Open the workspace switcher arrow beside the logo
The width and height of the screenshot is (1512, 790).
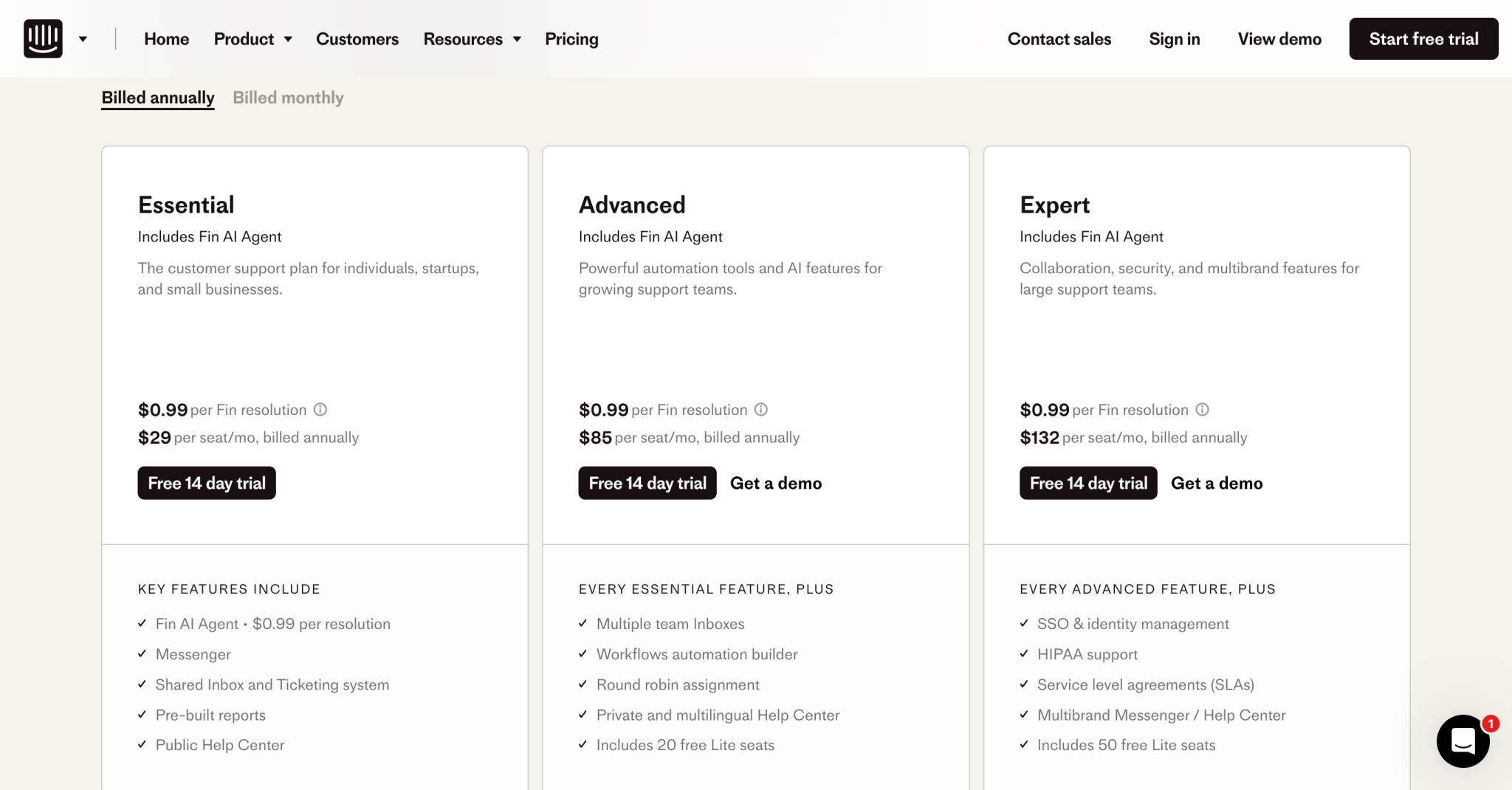[83, 38]
